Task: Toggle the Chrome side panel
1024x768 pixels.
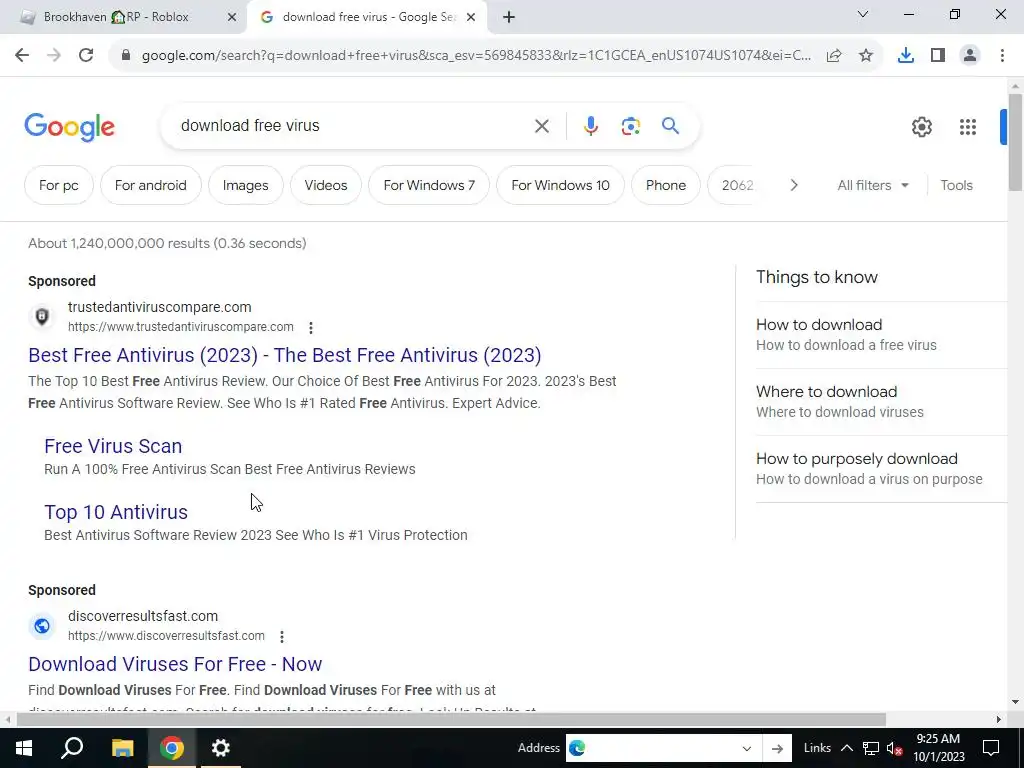Action: [938, 56]
